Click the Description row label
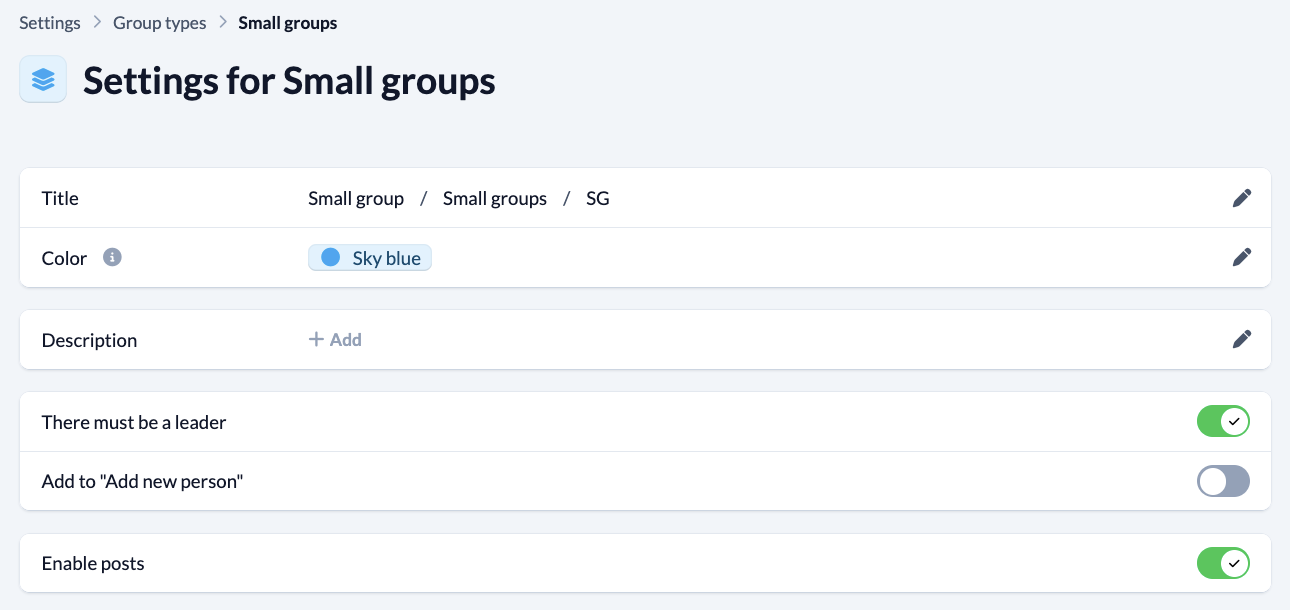The height and width of the screenshot is (610, 1290). 89,340
